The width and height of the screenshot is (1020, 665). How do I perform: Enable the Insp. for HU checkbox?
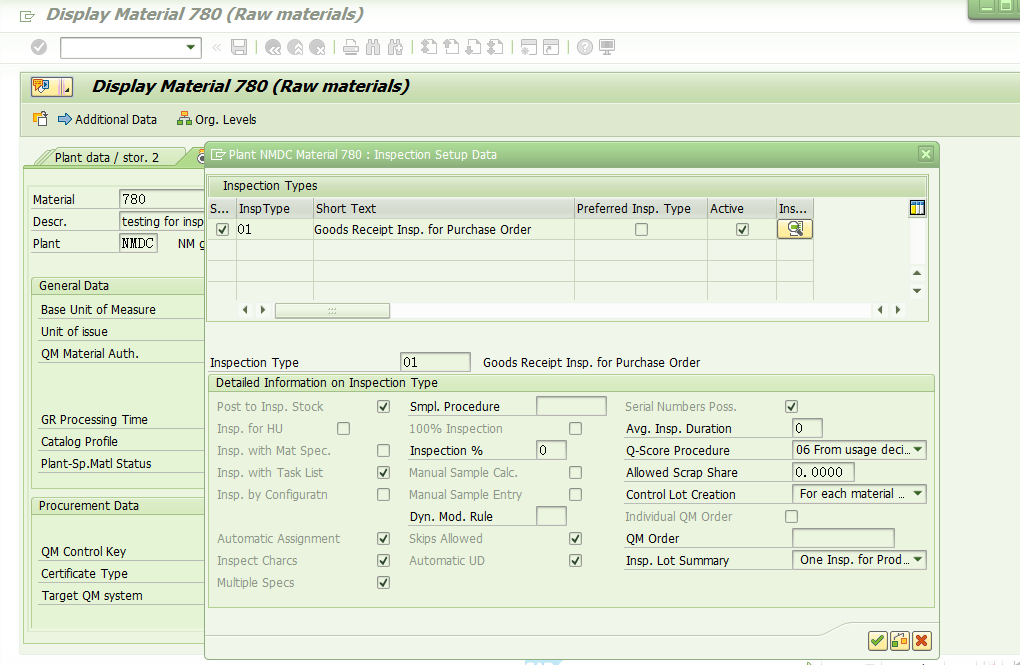click(x=343, y=427)
